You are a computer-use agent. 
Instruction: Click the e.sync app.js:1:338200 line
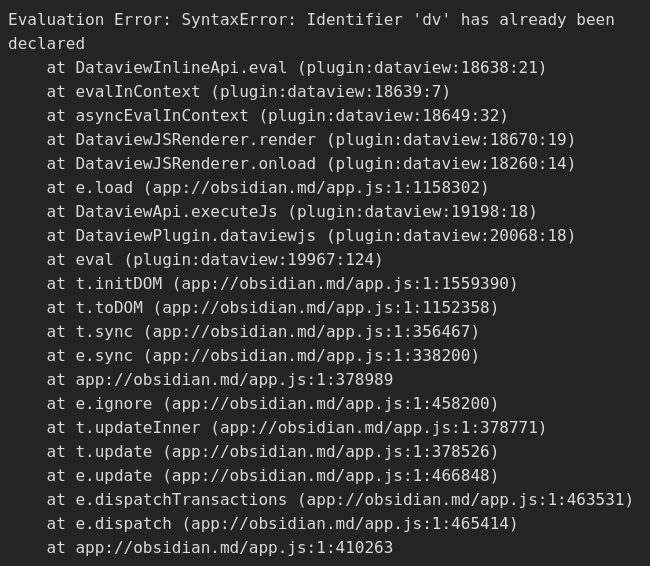[263, 356]
